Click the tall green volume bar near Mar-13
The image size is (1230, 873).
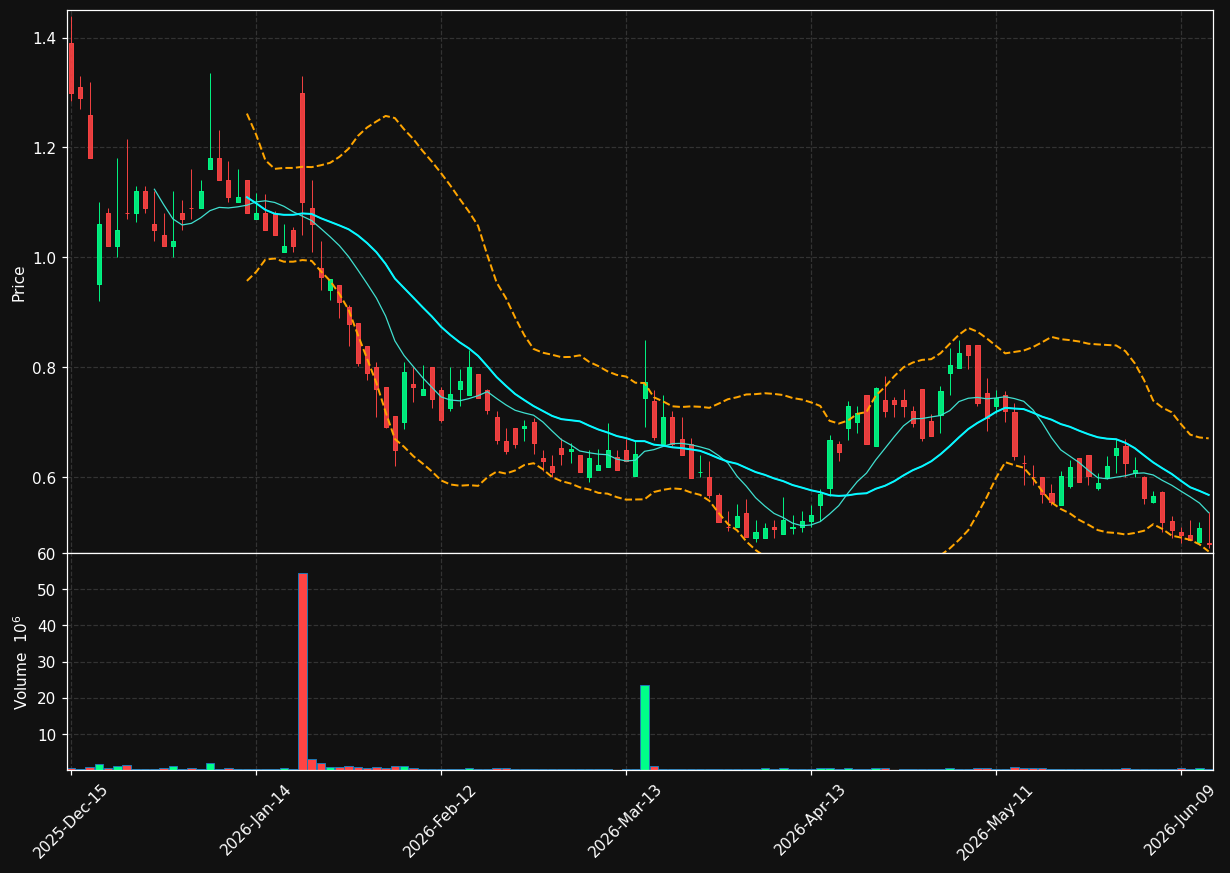coord(645,727)
